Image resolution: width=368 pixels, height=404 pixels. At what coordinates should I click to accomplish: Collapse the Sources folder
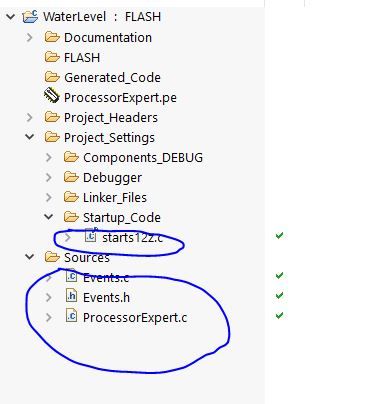(x=30, y=257)
